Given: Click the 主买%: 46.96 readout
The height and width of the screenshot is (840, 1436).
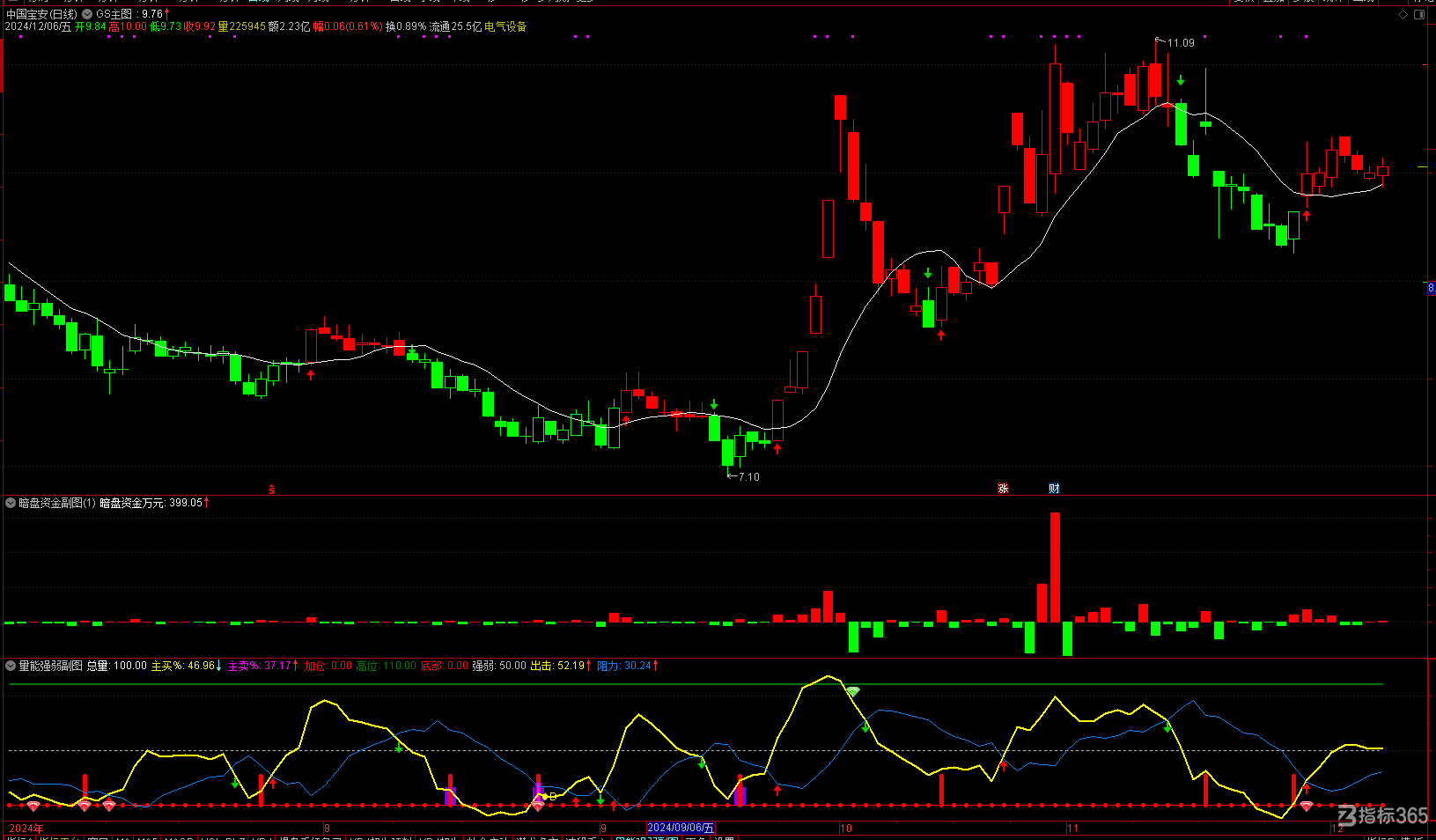Looking at the screenshot, I should click(183, 666).
